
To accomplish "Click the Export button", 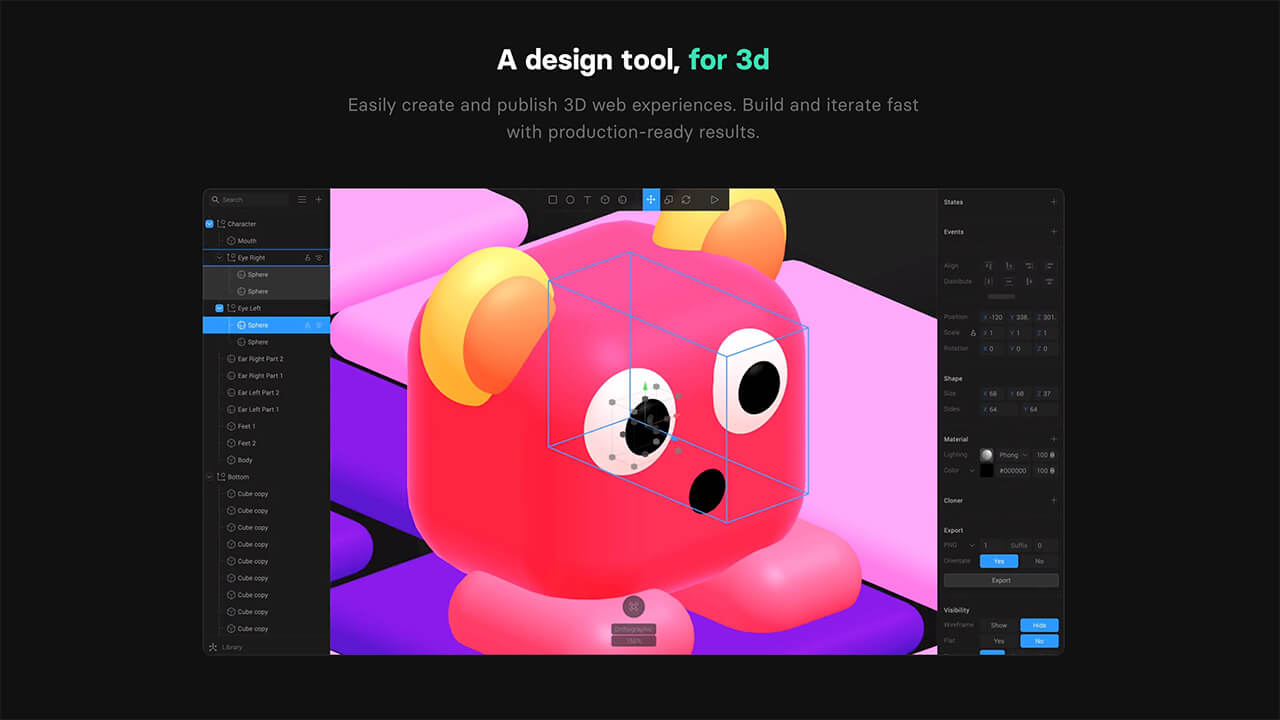I will click(1001, 580).
